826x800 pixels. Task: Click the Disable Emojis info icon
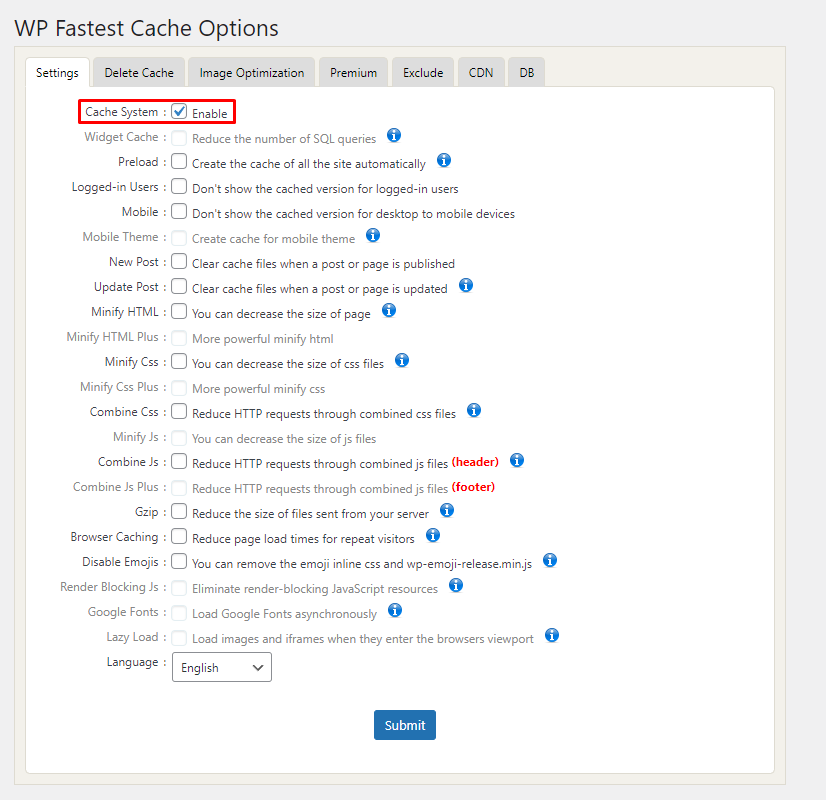tap(549, 560)
